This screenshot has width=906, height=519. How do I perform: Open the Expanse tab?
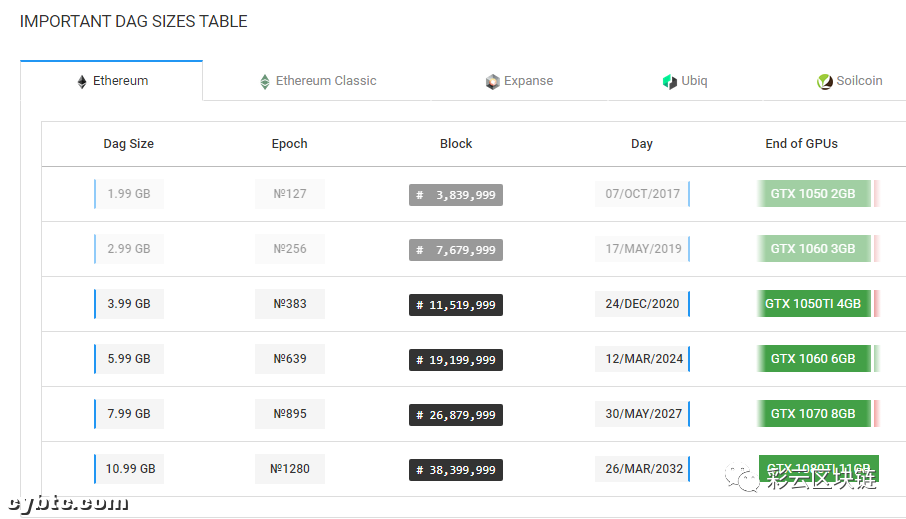pos(528,81)
